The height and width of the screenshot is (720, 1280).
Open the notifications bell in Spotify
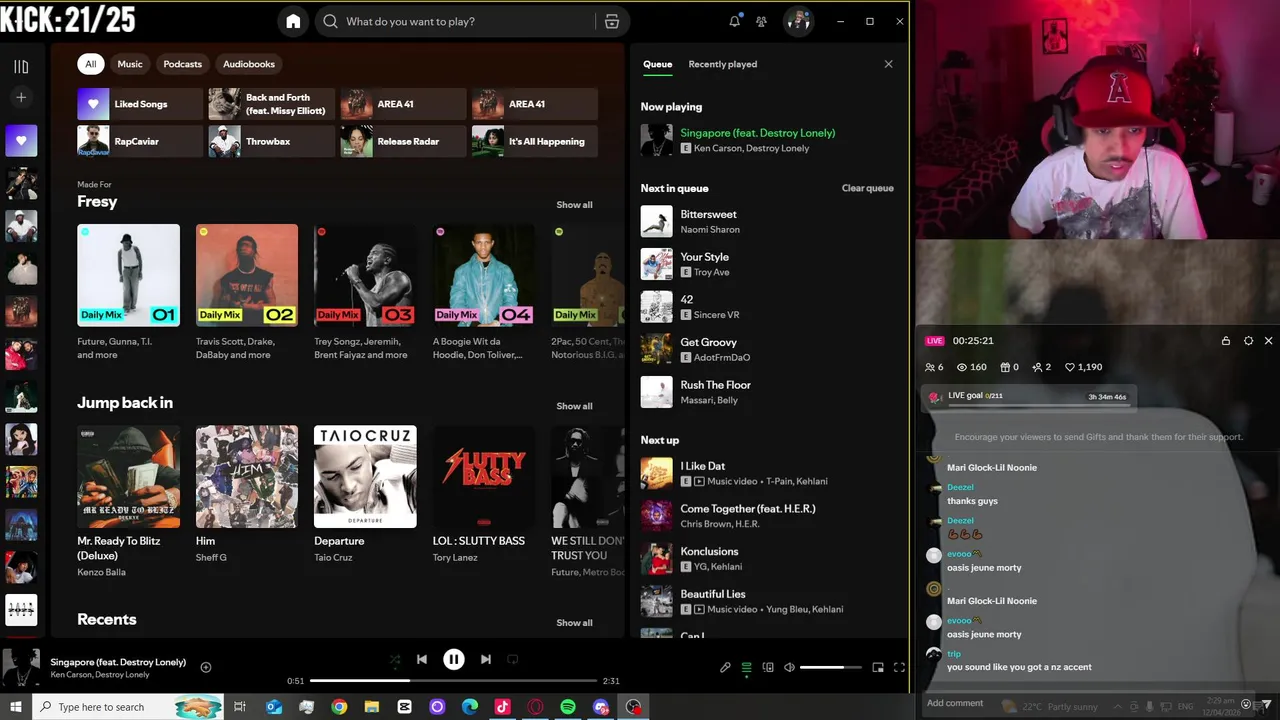(x=735, y=21)
